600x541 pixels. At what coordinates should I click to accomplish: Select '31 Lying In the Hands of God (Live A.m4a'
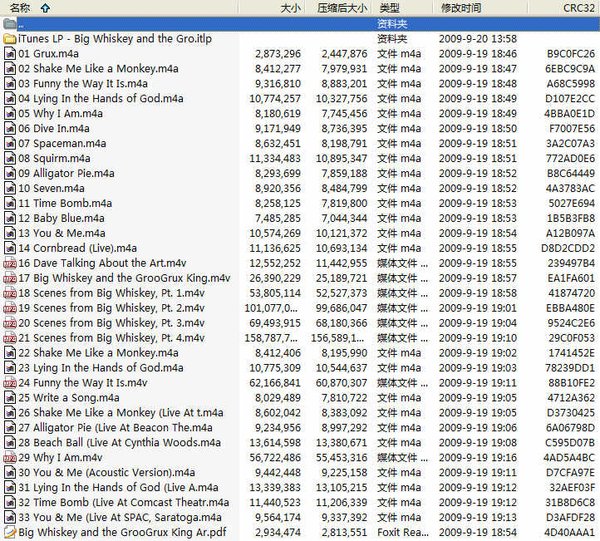[x=118, y=487]
